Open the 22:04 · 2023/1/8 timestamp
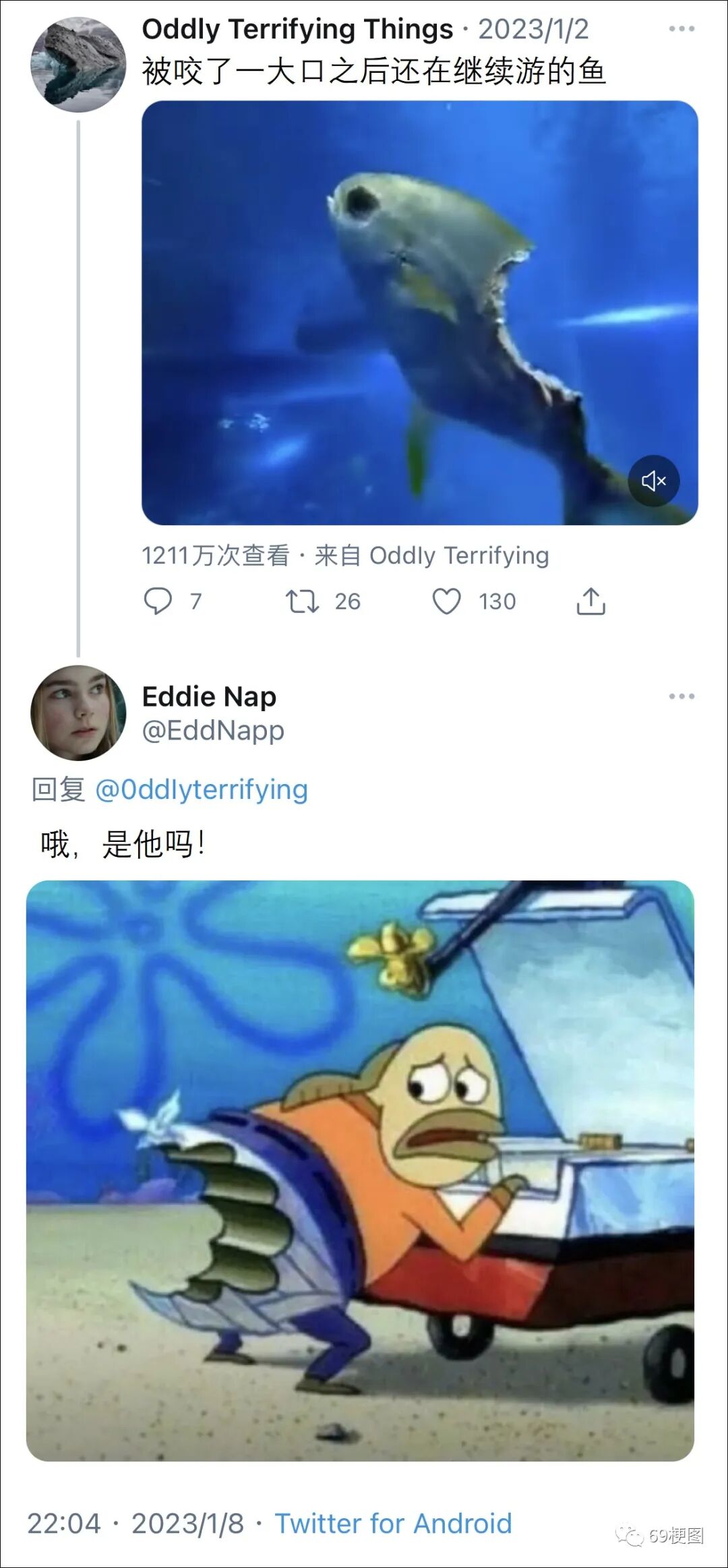Viewport: 728px width, 1568px height. [x=135, y=1523]
